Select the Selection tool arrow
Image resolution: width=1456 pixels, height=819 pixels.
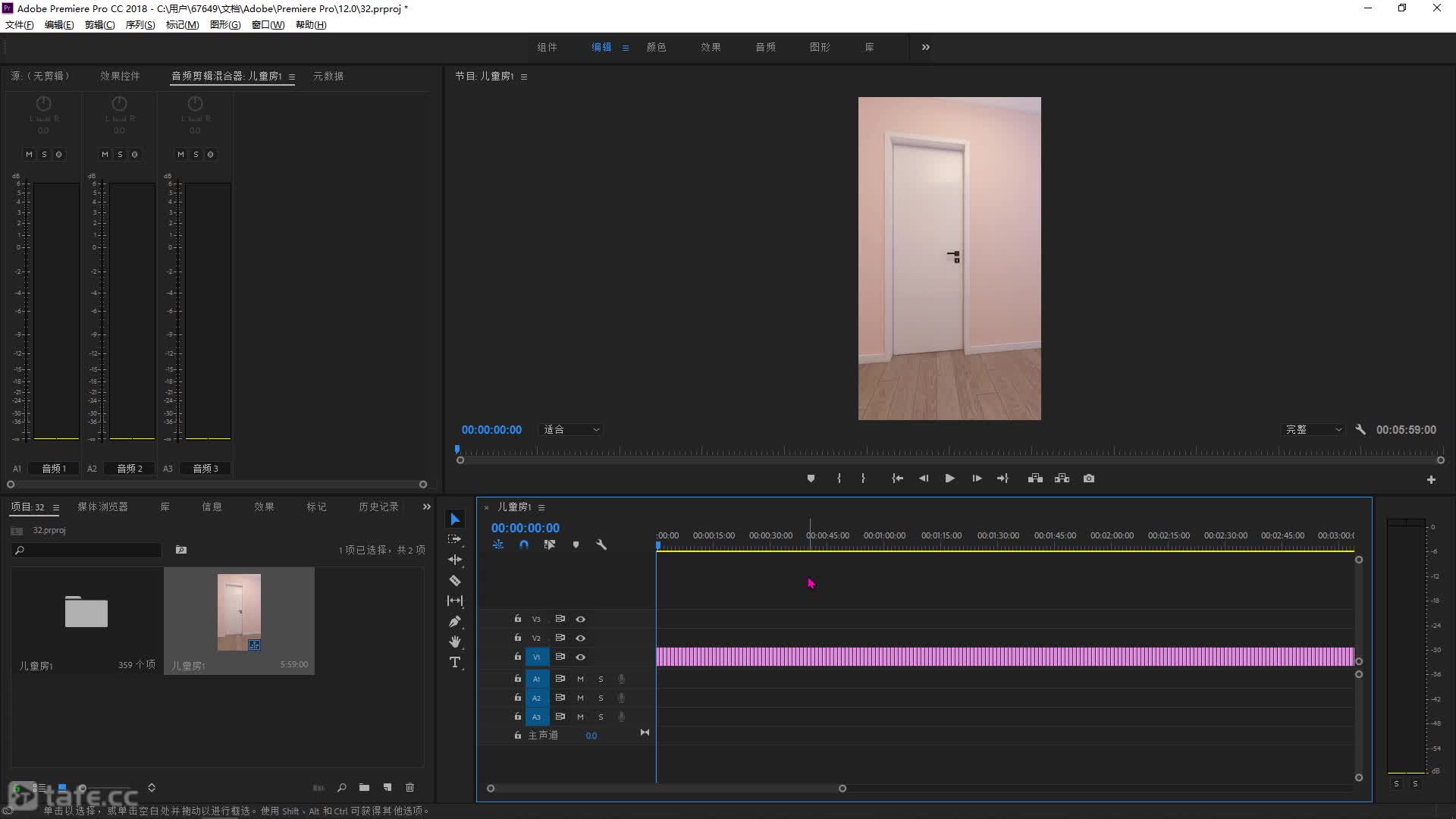pos(455,519)
